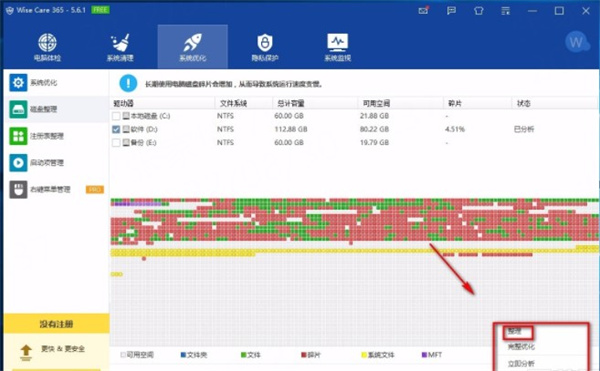Open the feedback chat icon in title bar
Screen dimensions: 600x371
pyautogui.click(x=452, y=11)
